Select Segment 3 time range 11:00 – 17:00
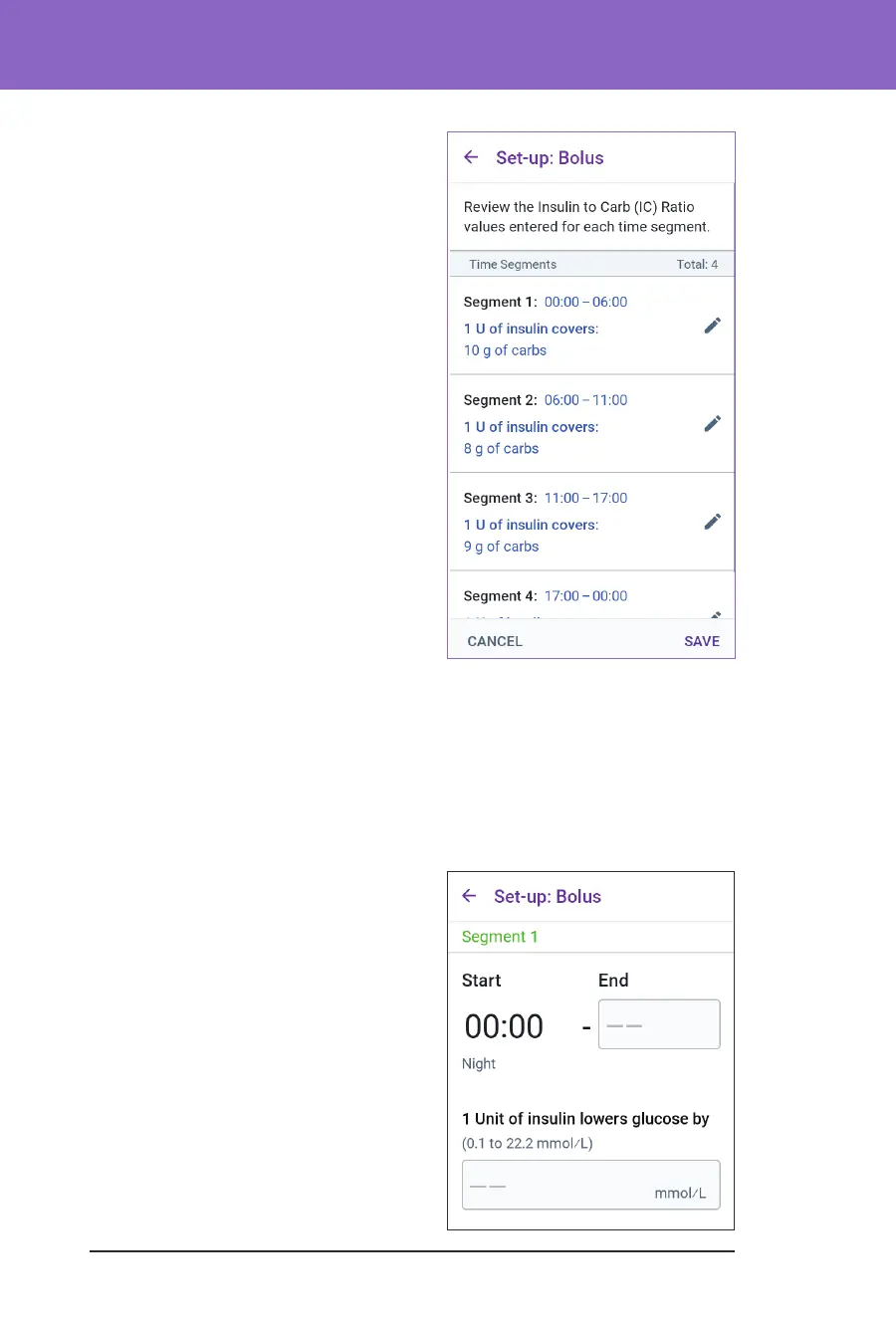Viewport: 896px width, 1326px height. pos(585,498)
